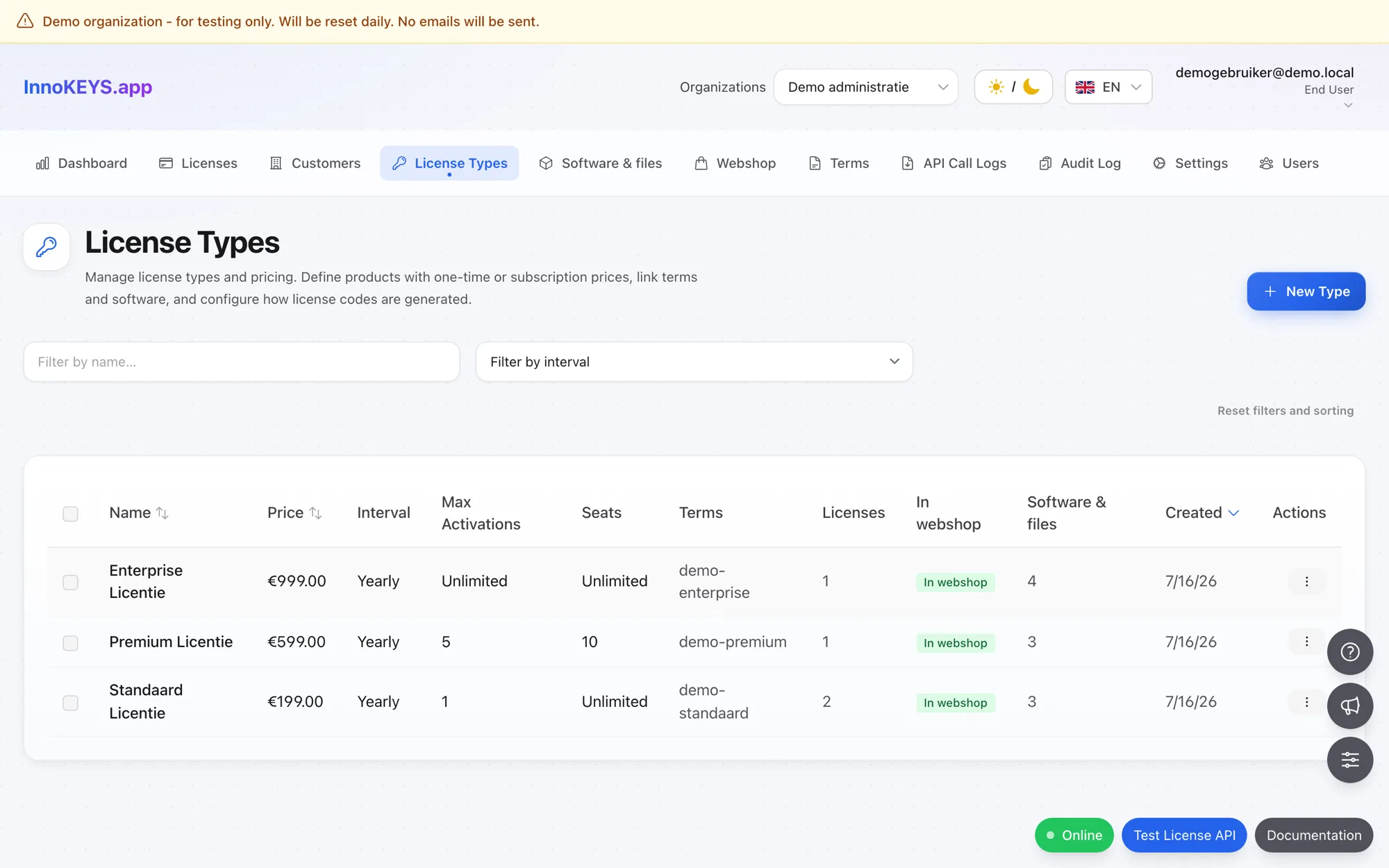Click the Test License API button
Screen dimensions: 1389x868
tap(1184, 835)
